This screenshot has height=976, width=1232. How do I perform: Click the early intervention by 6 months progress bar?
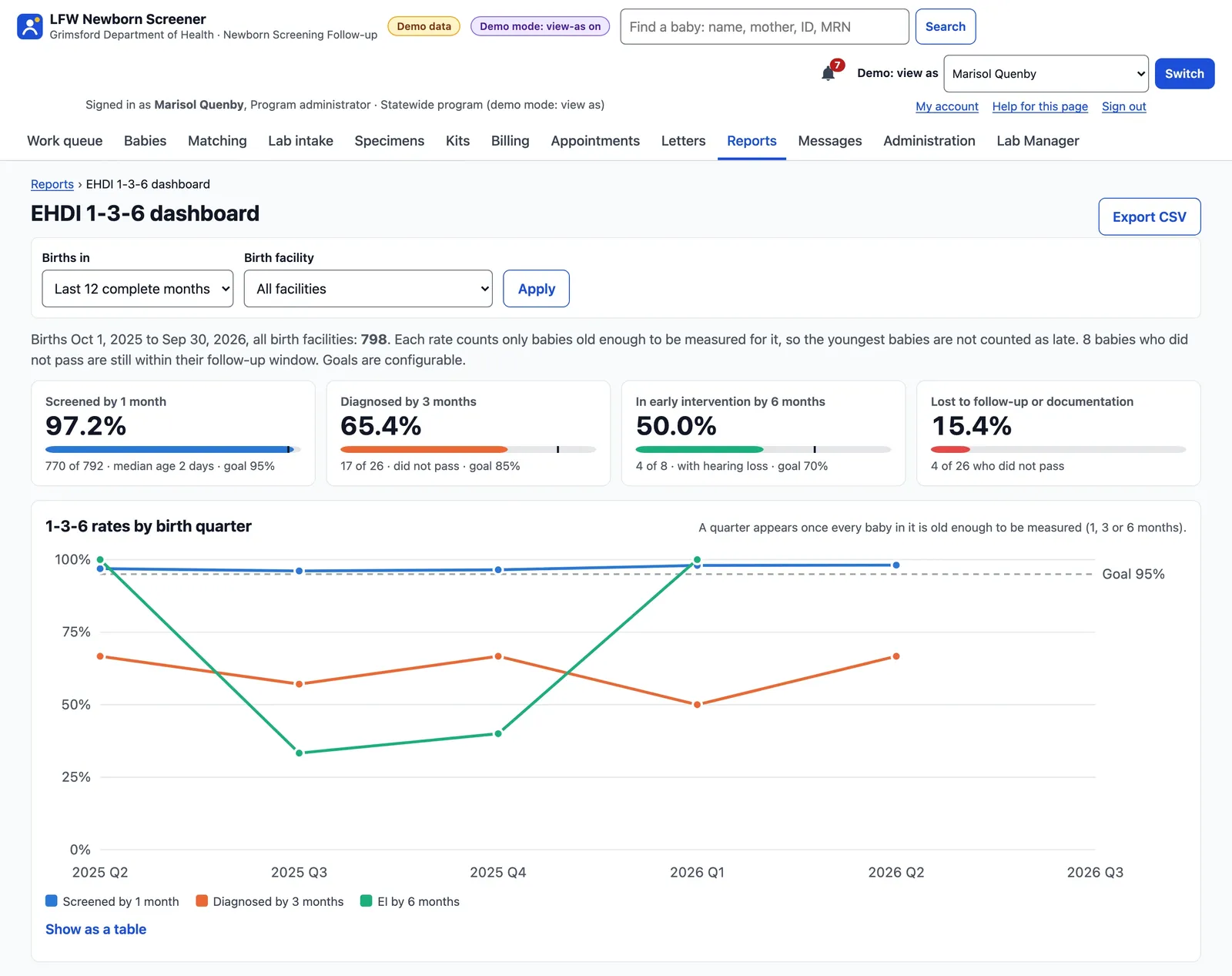[x=763, y=449]
